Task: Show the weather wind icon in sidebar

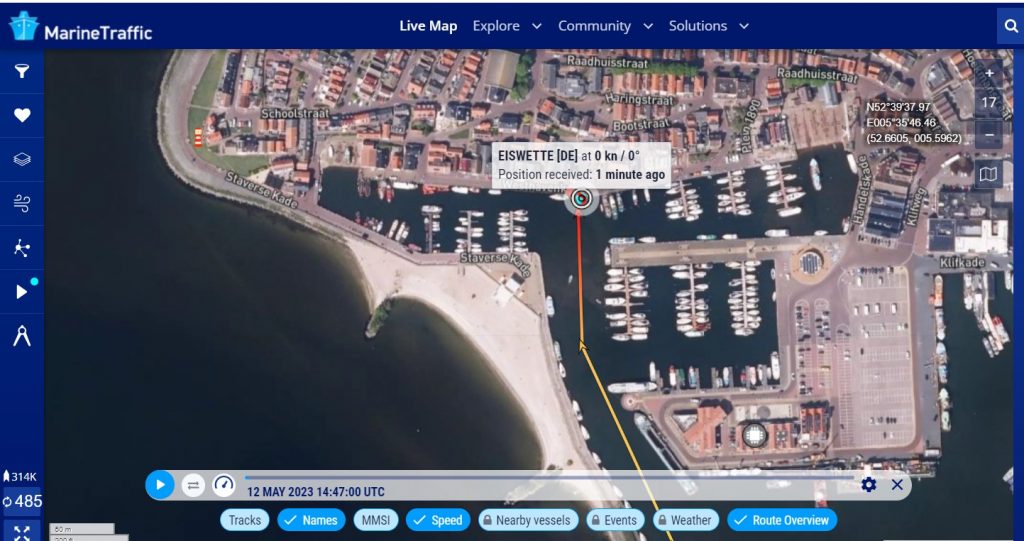Action: pyautogui.click(x=22, y=204)
